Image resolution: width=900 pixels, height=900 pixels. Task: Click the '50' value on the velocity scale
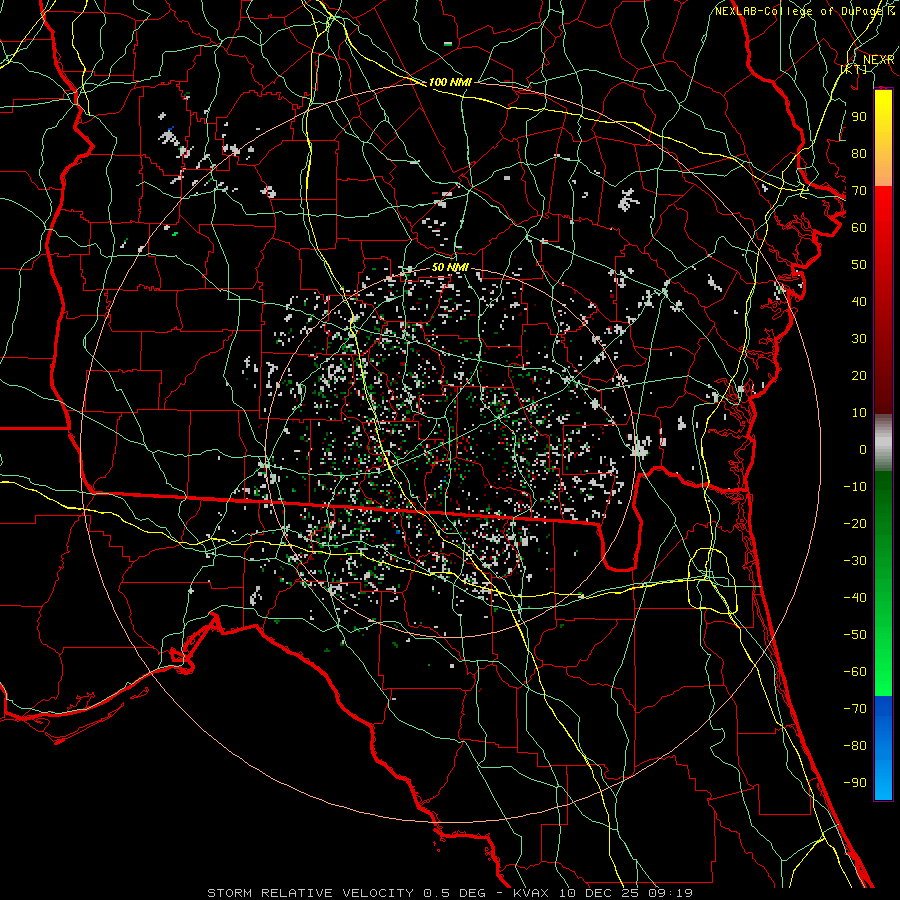(x=859, y=265)
